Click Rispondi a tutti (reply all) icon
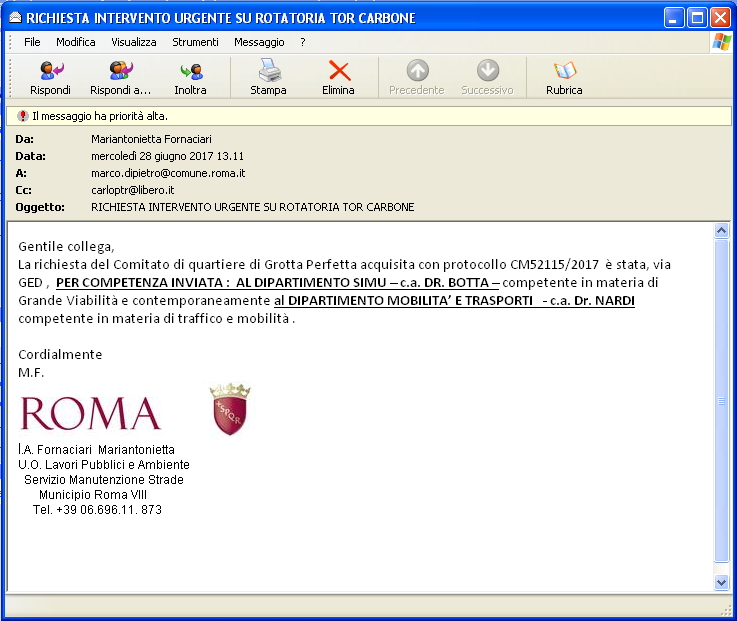Viewport: 737px width, 621px height. pyautogui.click(x=121, y=71)
